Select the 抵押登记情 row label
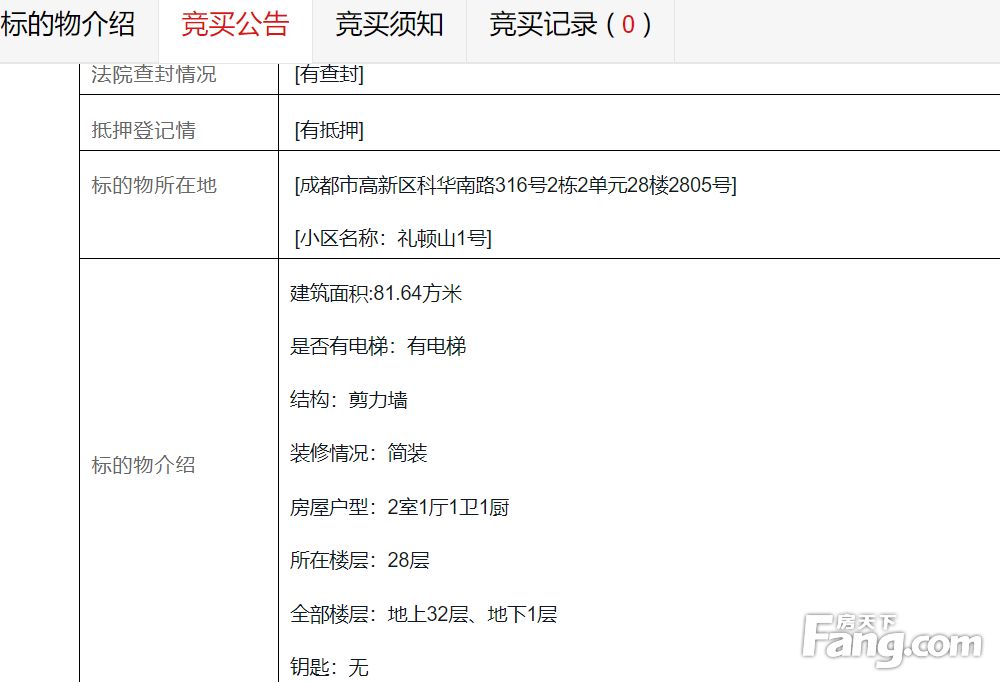Screen dimensions: 1000x682 [143, 130]
